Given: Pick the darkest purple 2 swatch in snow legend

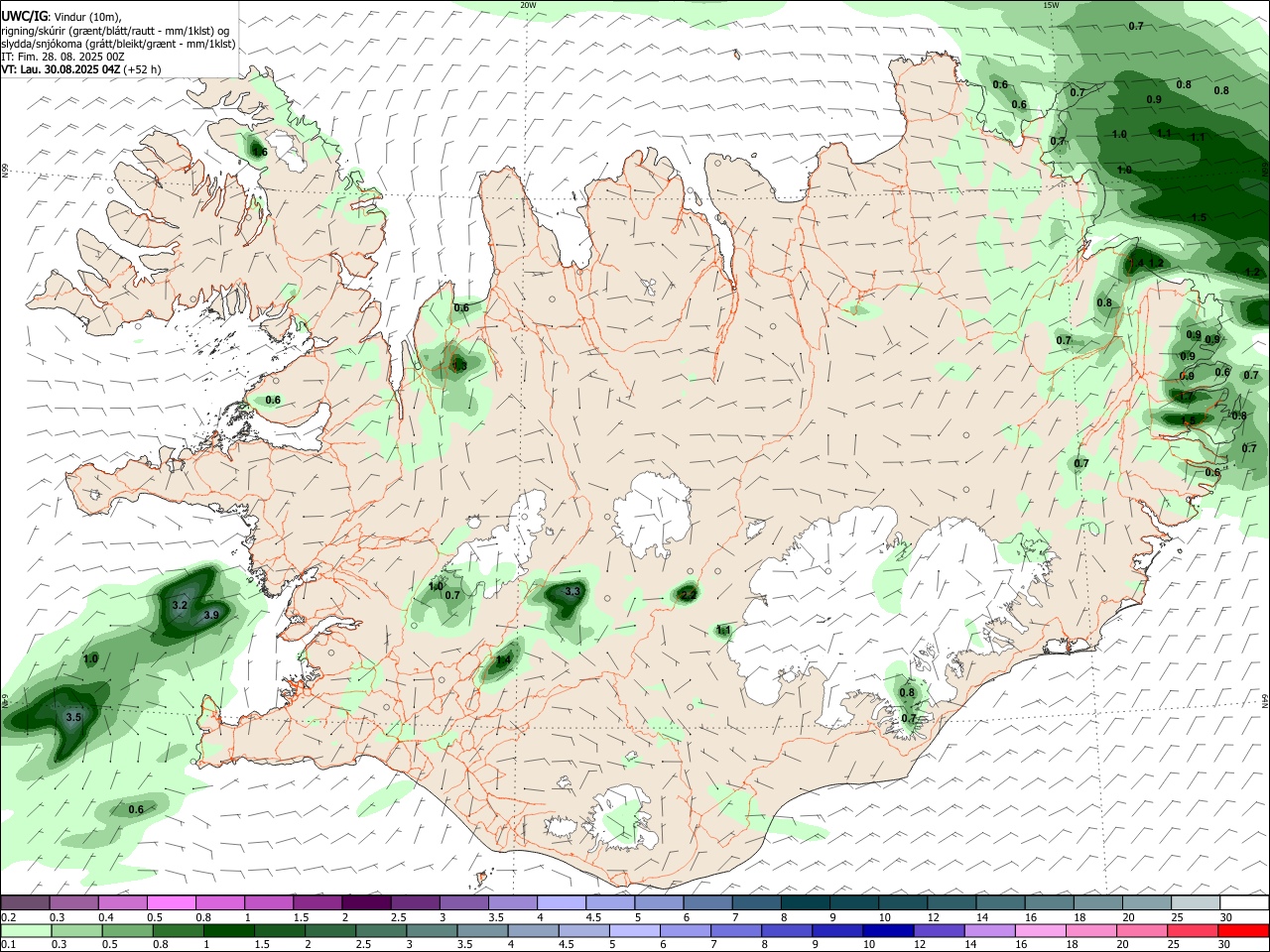Looking at the screenshot, I should tap(366, 902).
